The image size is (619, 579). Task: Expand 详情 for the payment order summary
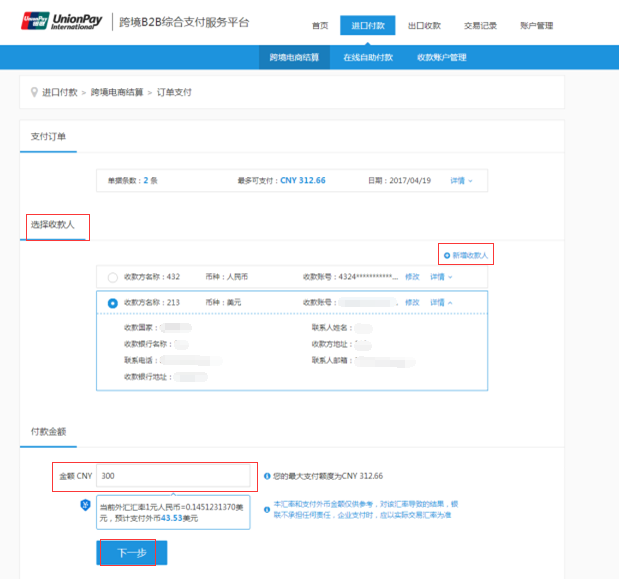pyautogui.click(x=461, y=181)
